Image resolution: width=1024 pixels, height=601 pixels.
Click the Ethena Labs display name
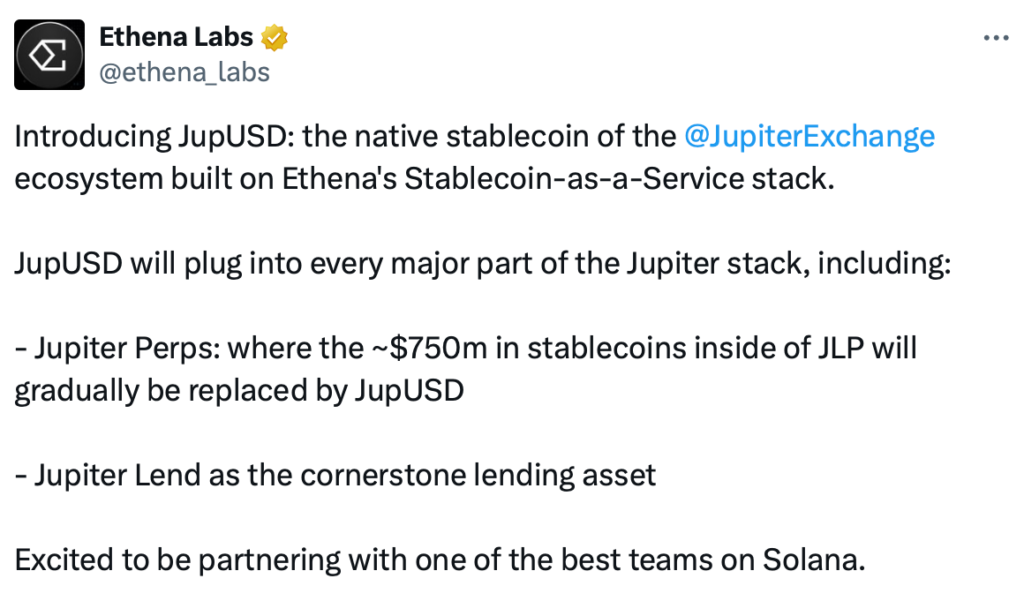[175, 39]
